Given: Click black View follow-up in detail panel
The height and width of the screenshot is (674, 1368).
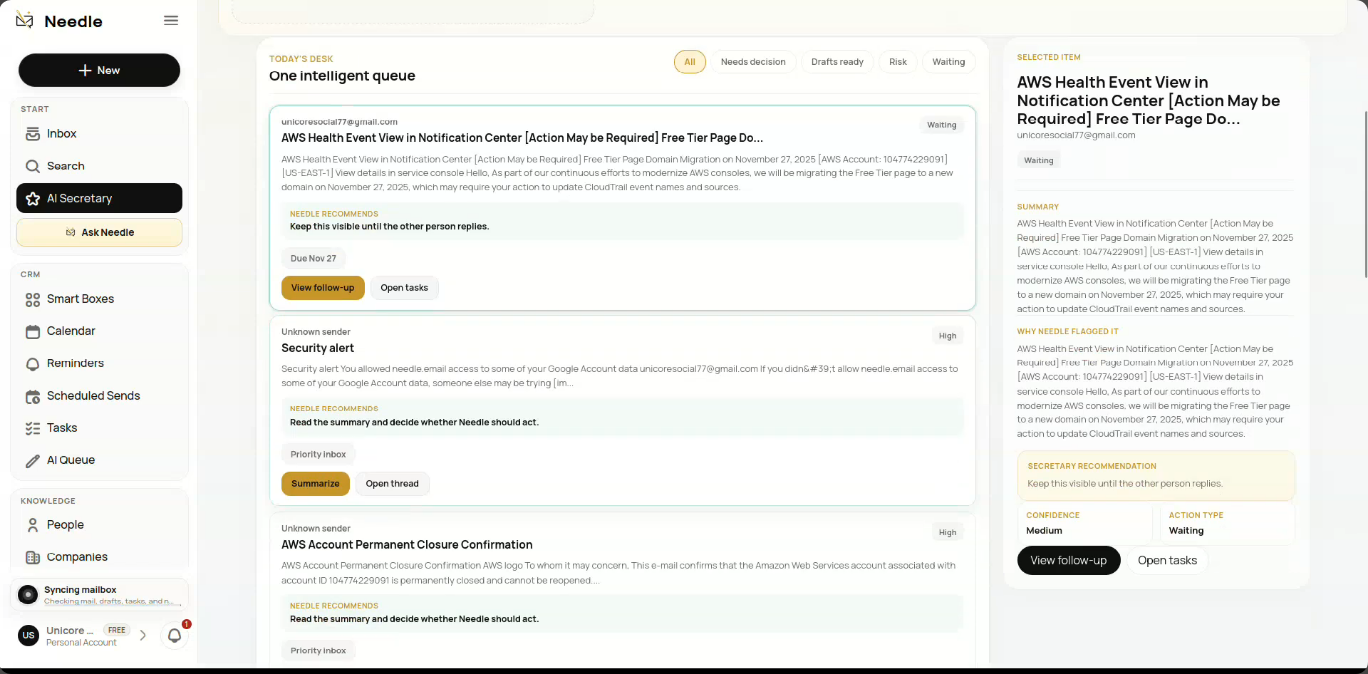Looking at the screenshot, I should pyautogui.click(x=1069, y=561).
